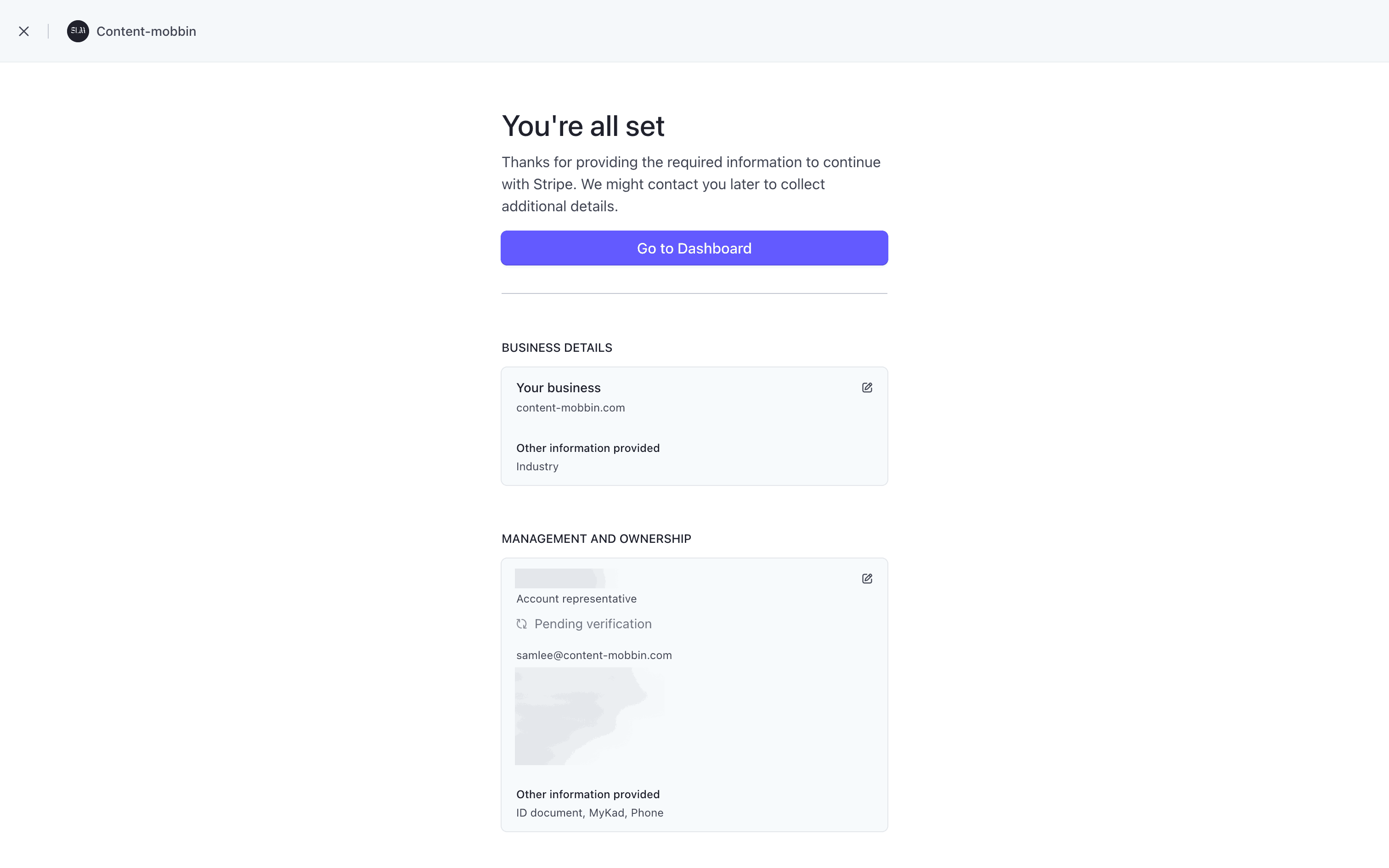The image size is (1389, 868).
Task: Click the ID document, MyKad, Phone text
Action: 589,813
